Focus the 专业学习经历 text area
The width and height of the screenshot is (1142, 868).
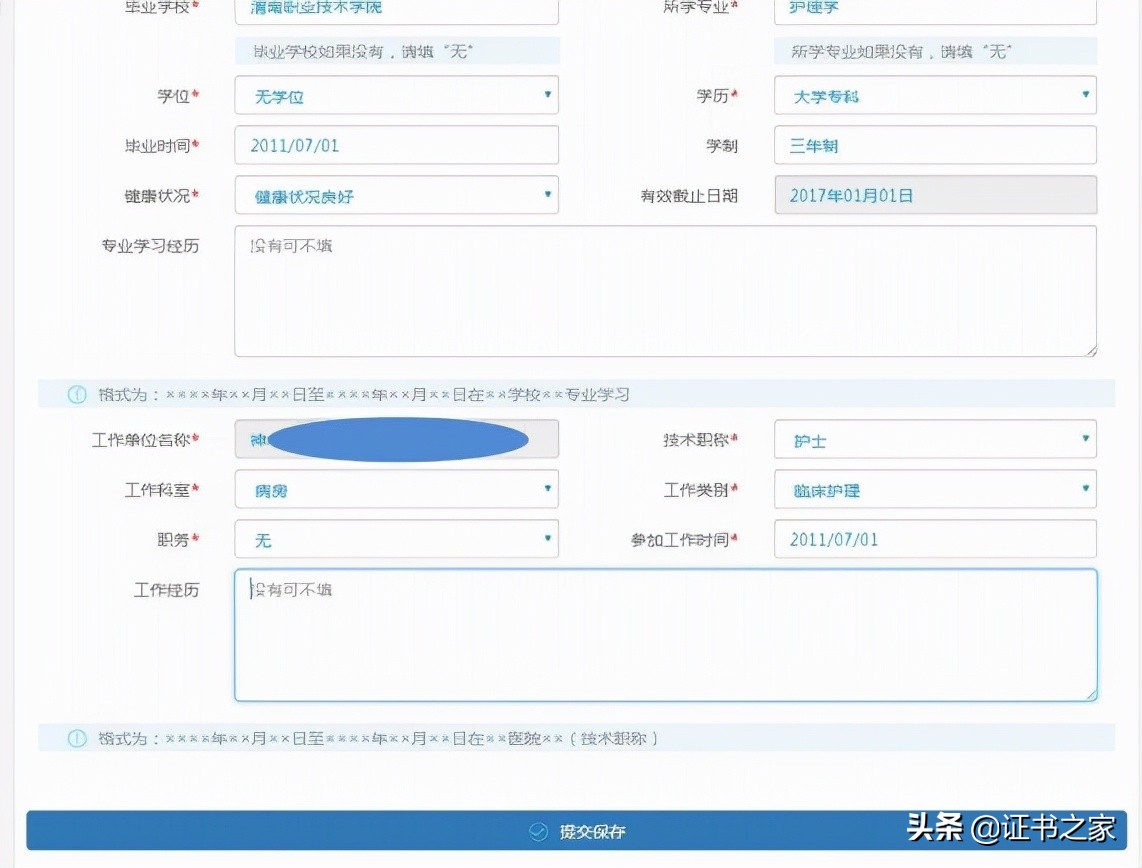[x=666, y=291]
